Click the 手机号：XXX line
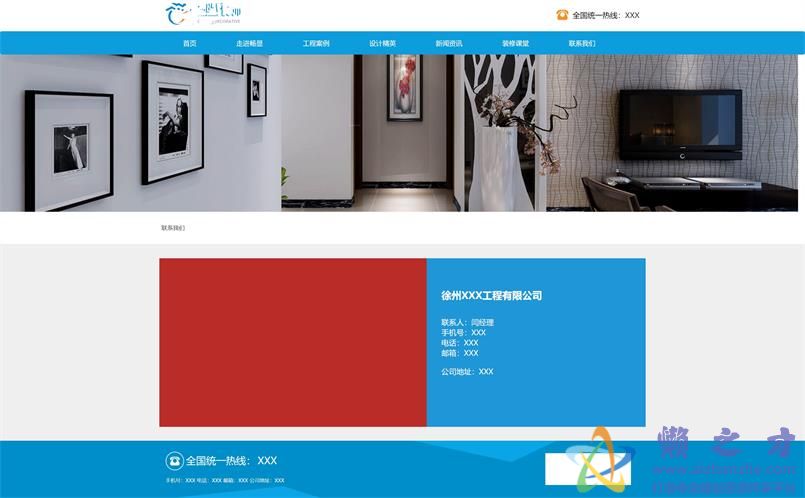The image size is (805, 498). [x=463, y=333]
